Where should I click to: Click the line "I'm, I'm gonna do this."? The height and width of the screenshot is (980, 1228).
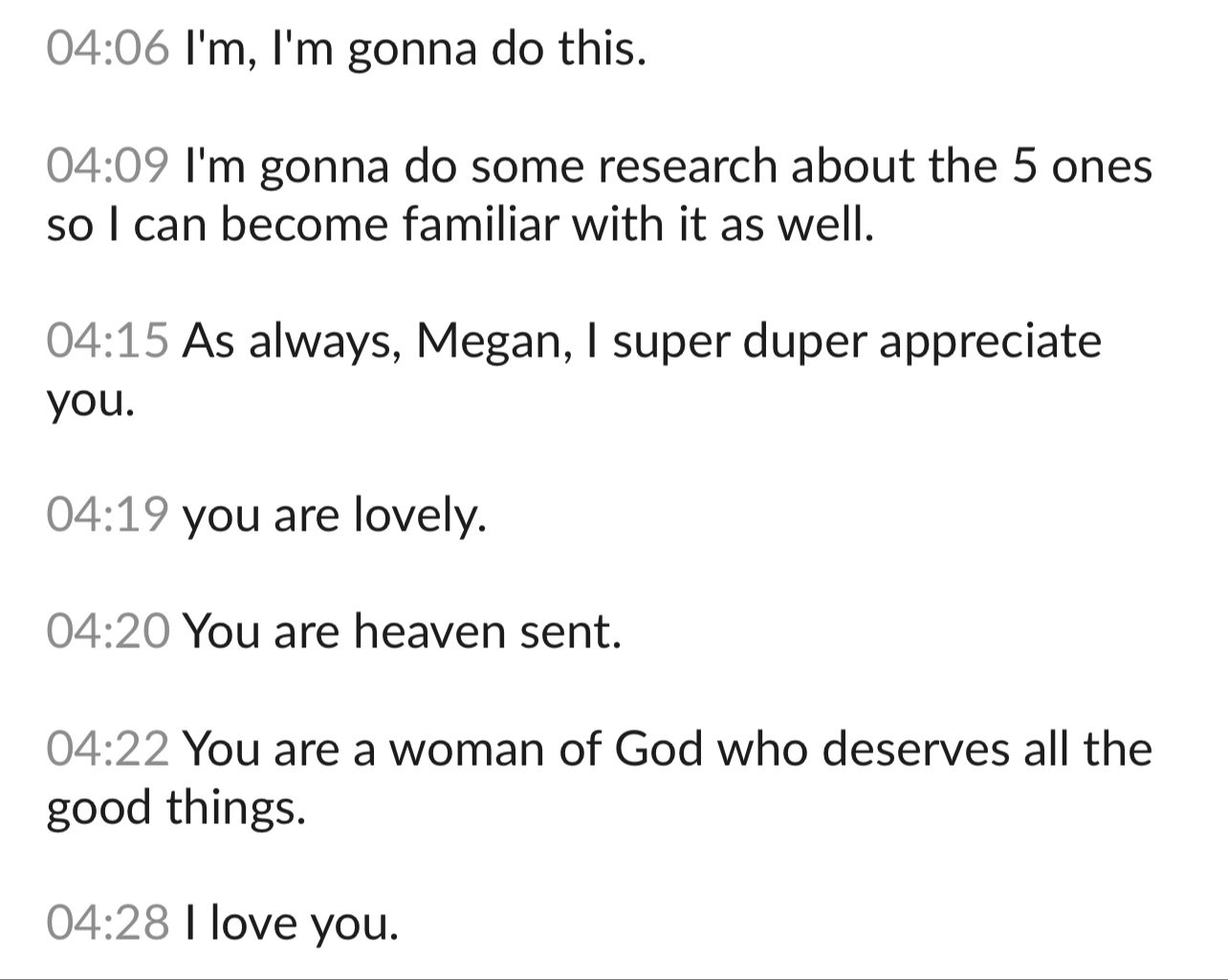tap(415, 50)
